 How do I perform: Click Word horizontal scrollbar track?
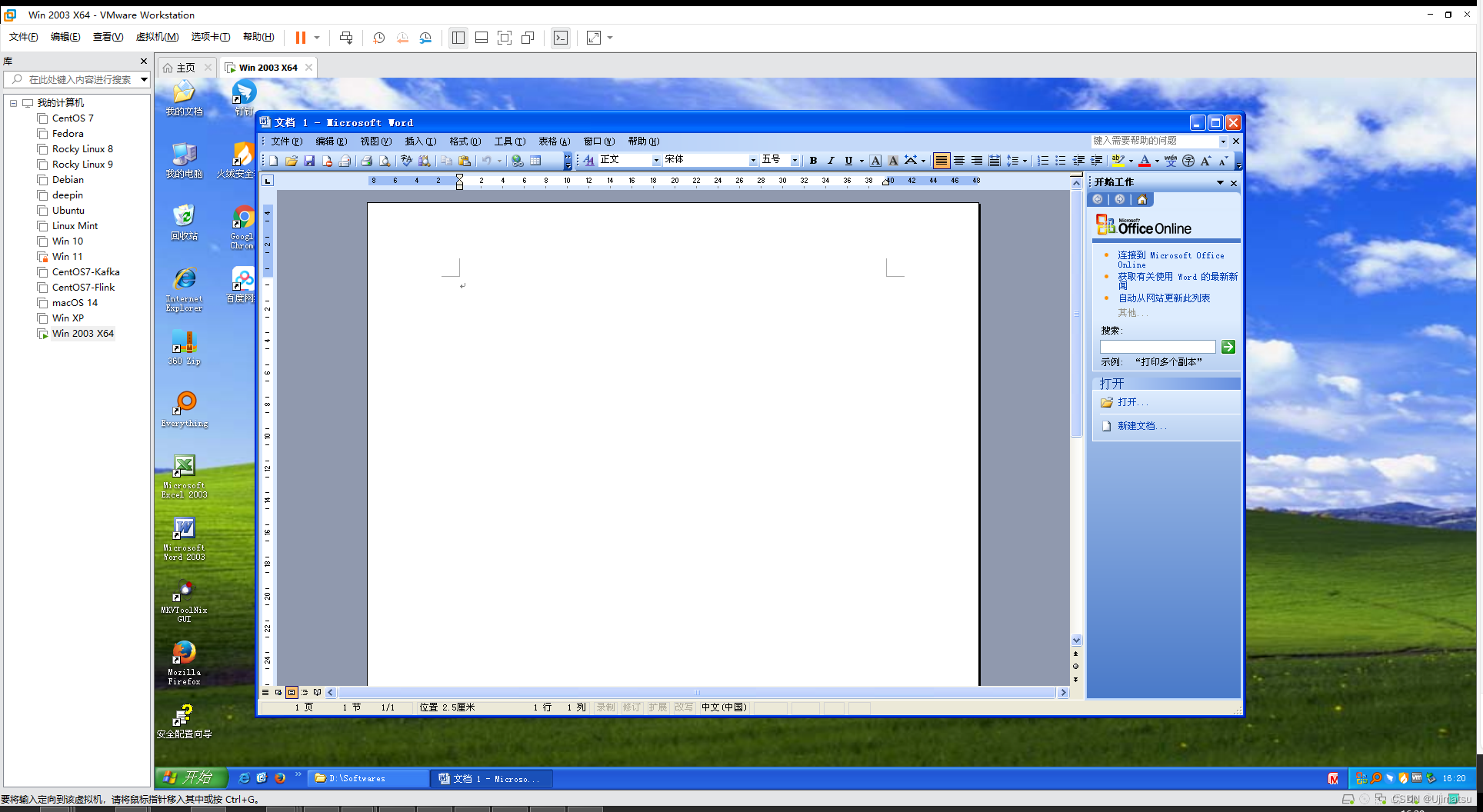pyautogui.click(x=697, y=692)
